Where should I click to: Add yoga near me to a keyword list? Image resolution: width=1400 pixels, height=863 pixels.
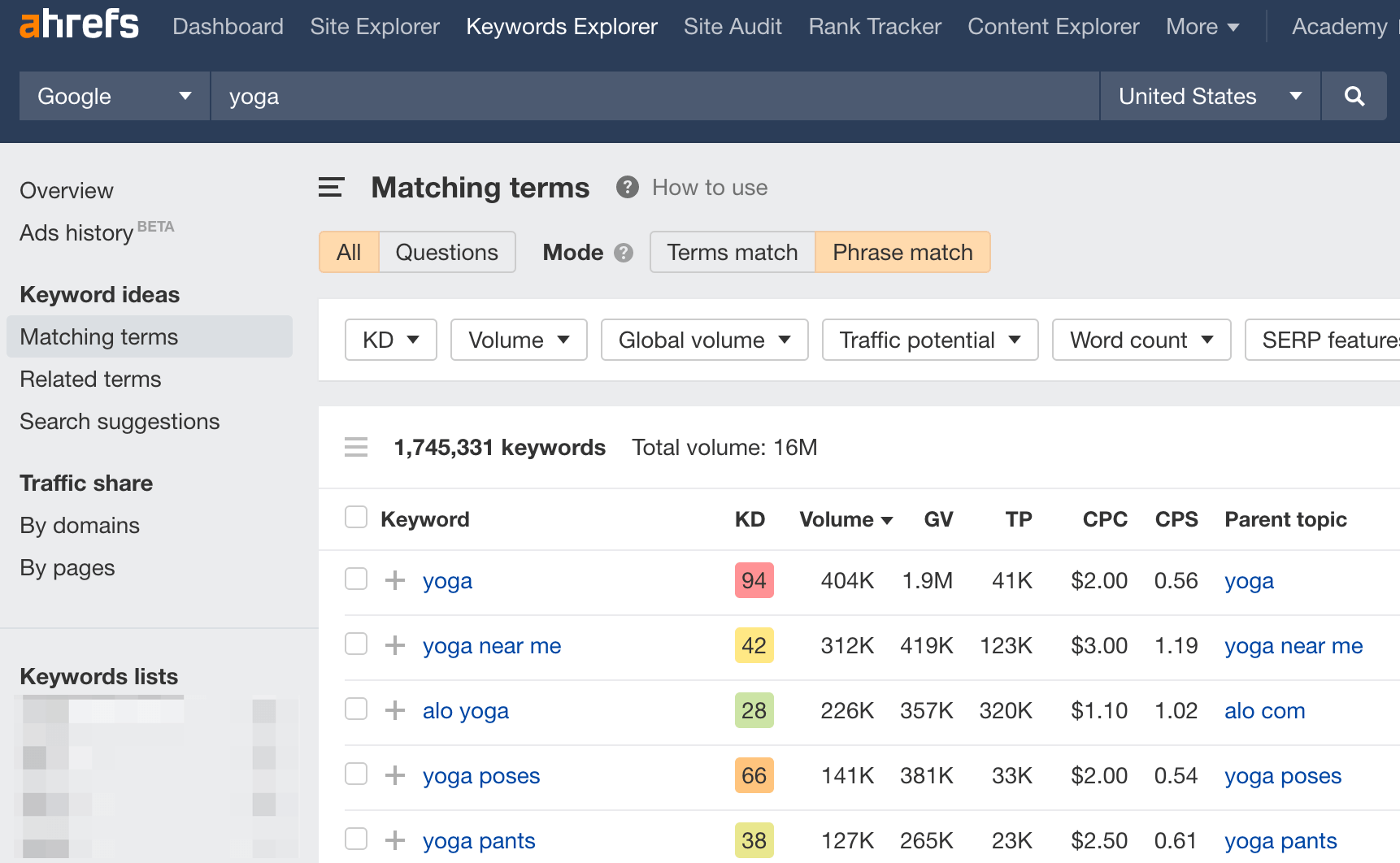[x=395, y=644]
